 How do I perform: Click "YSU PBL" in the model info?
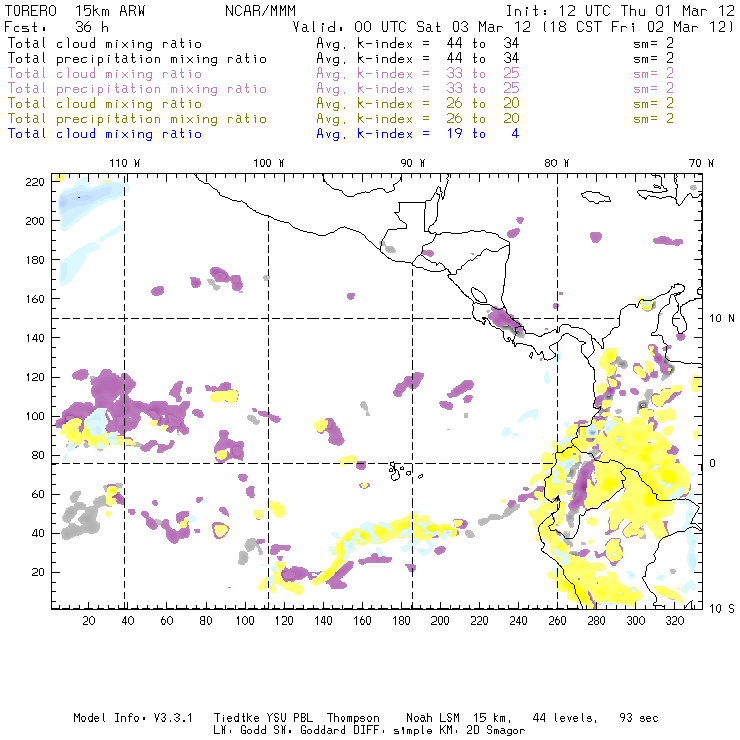pyautogui.click(x=289, y=718)
